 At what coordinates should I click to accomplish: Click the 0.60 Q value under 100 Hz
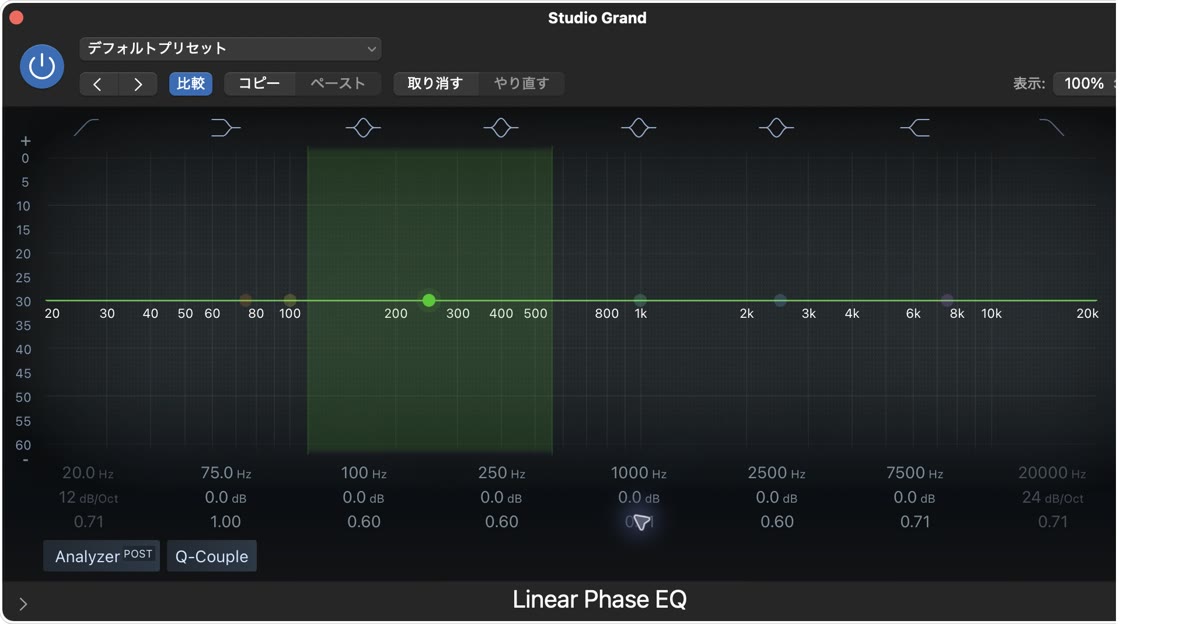(x=363, y=521)
